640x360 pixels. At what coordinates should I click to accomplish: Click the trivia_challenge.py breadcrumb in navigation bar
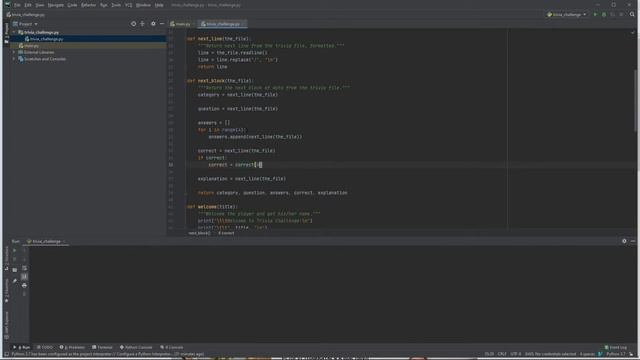point(26,15)
